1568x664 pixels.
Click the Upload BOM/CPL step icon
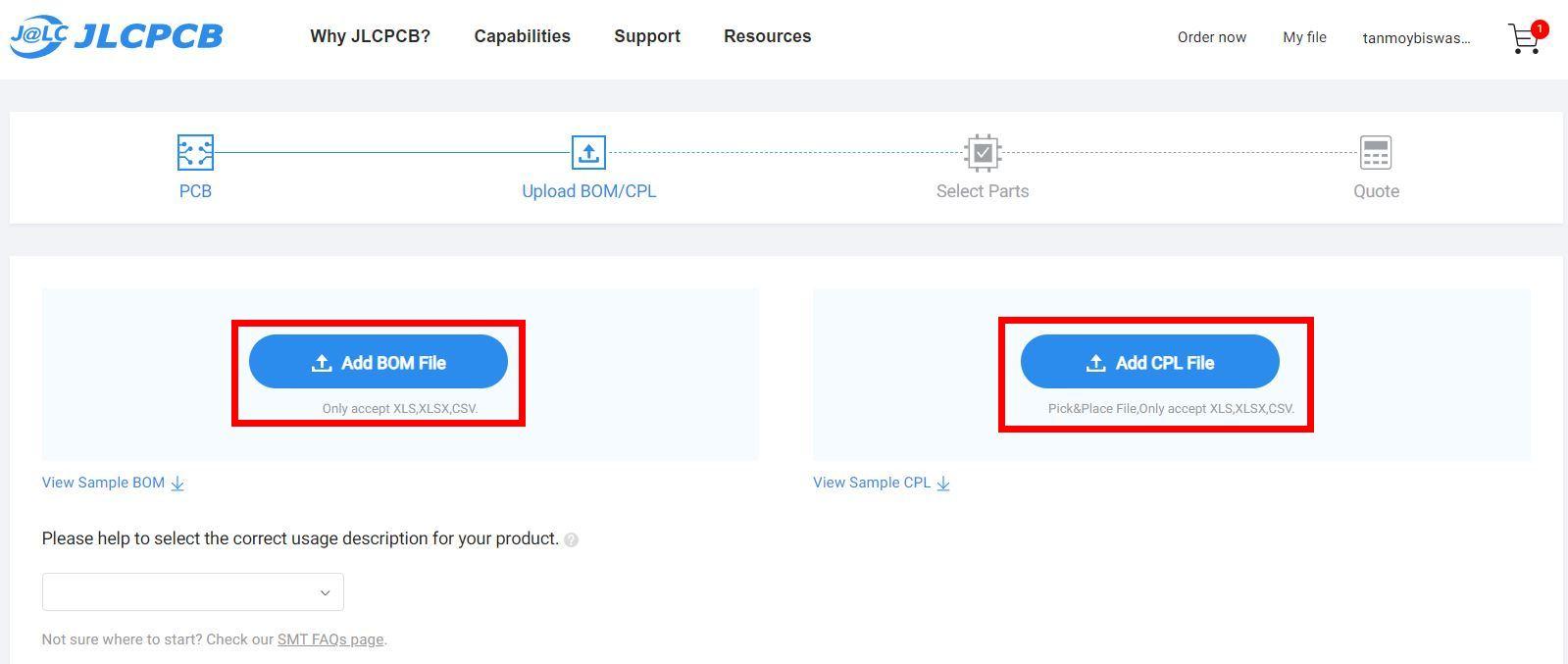[588, 153]
